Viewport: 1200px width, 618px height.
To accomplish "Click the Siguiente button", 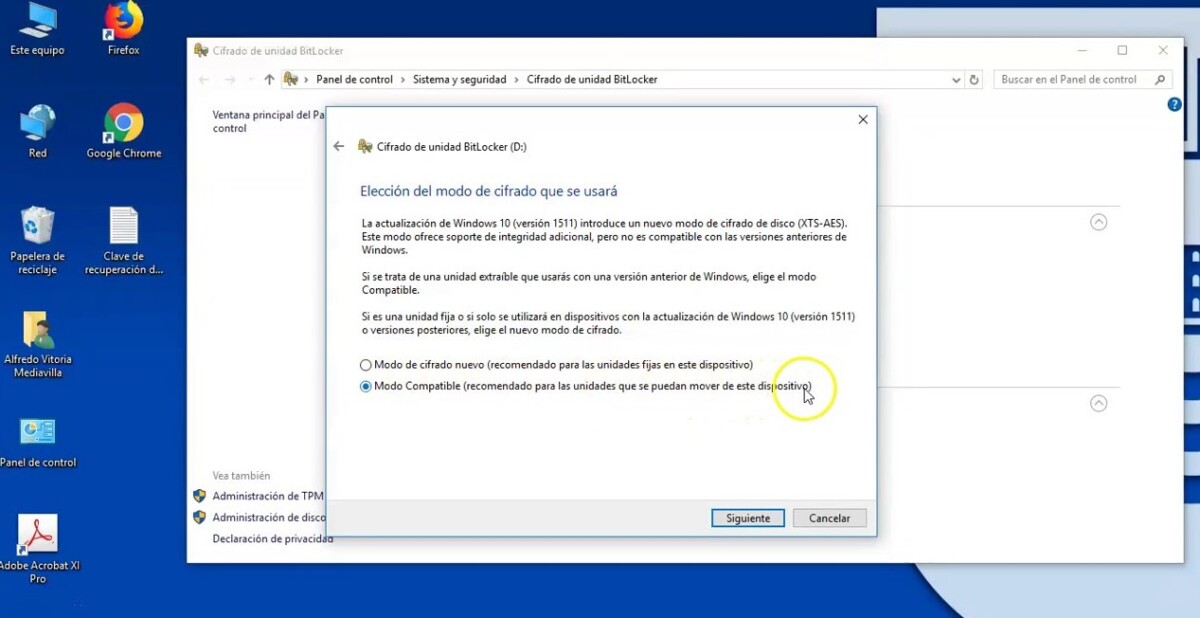I will pyautogui.click(x=747, y=517).
